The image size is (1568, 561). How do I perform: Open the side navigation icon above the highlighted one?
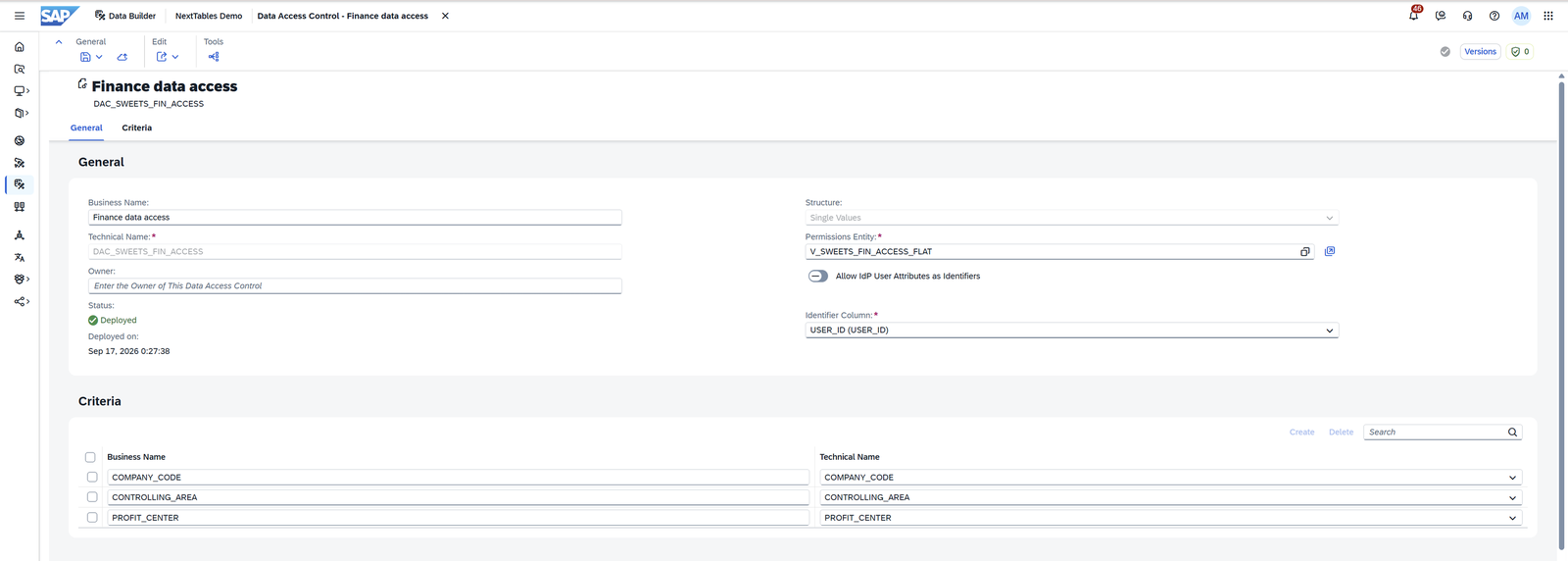point(20,163)
